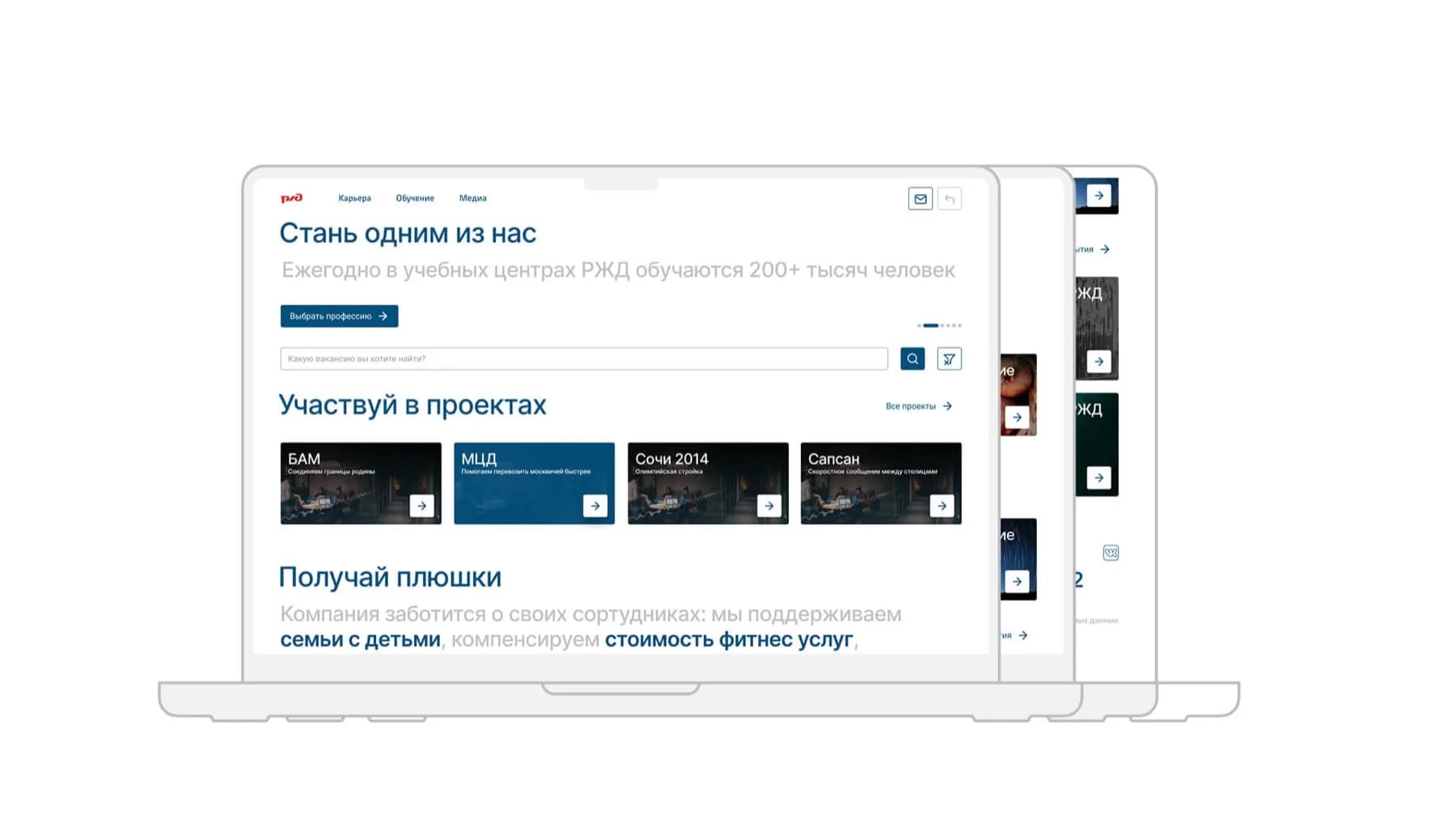1456x819 pixels.
Task: Follow the Все проекты link
Action: coord(918,406)
